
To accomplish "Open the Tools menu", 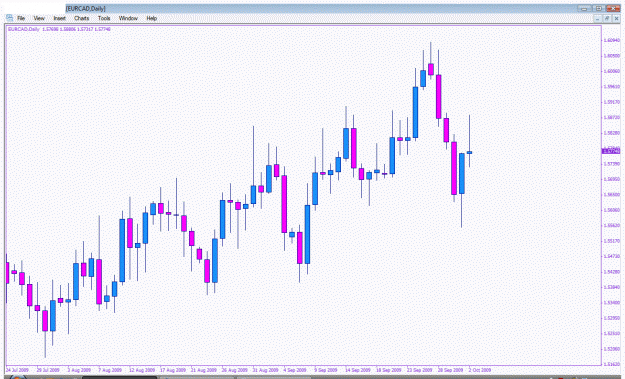I will coord(104,18).
